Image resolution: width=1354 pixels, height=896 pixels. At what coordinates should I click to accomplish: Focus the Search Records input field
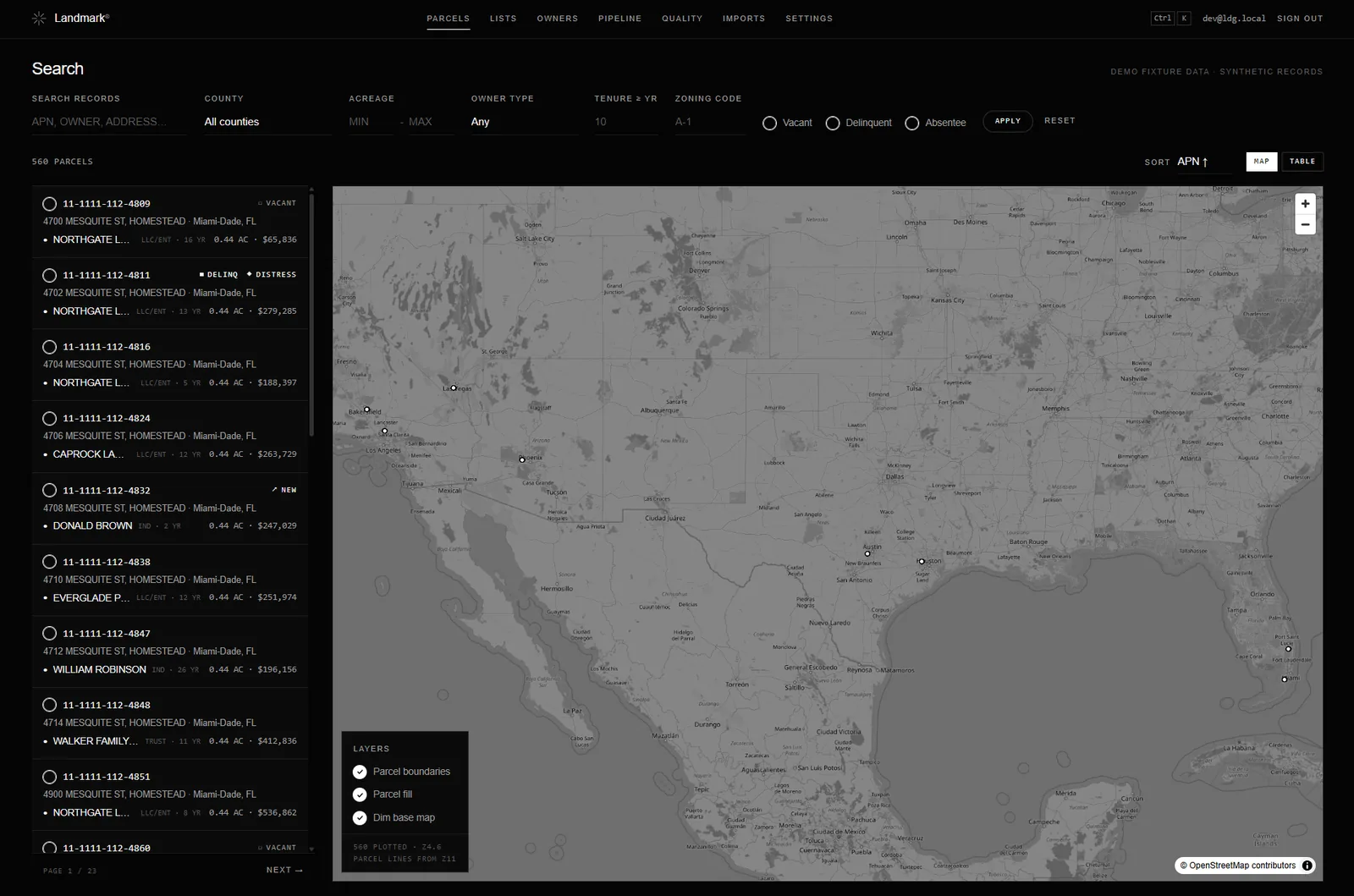pyautogui.click(x=109, y=122)
